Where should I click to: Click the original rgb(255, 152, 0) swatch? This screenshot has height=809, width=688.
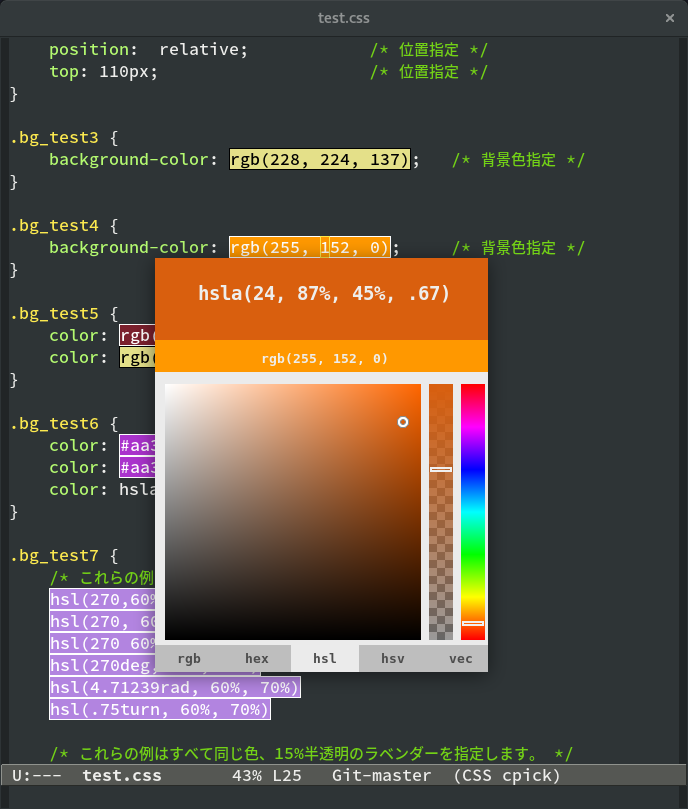tap(322, 356)
